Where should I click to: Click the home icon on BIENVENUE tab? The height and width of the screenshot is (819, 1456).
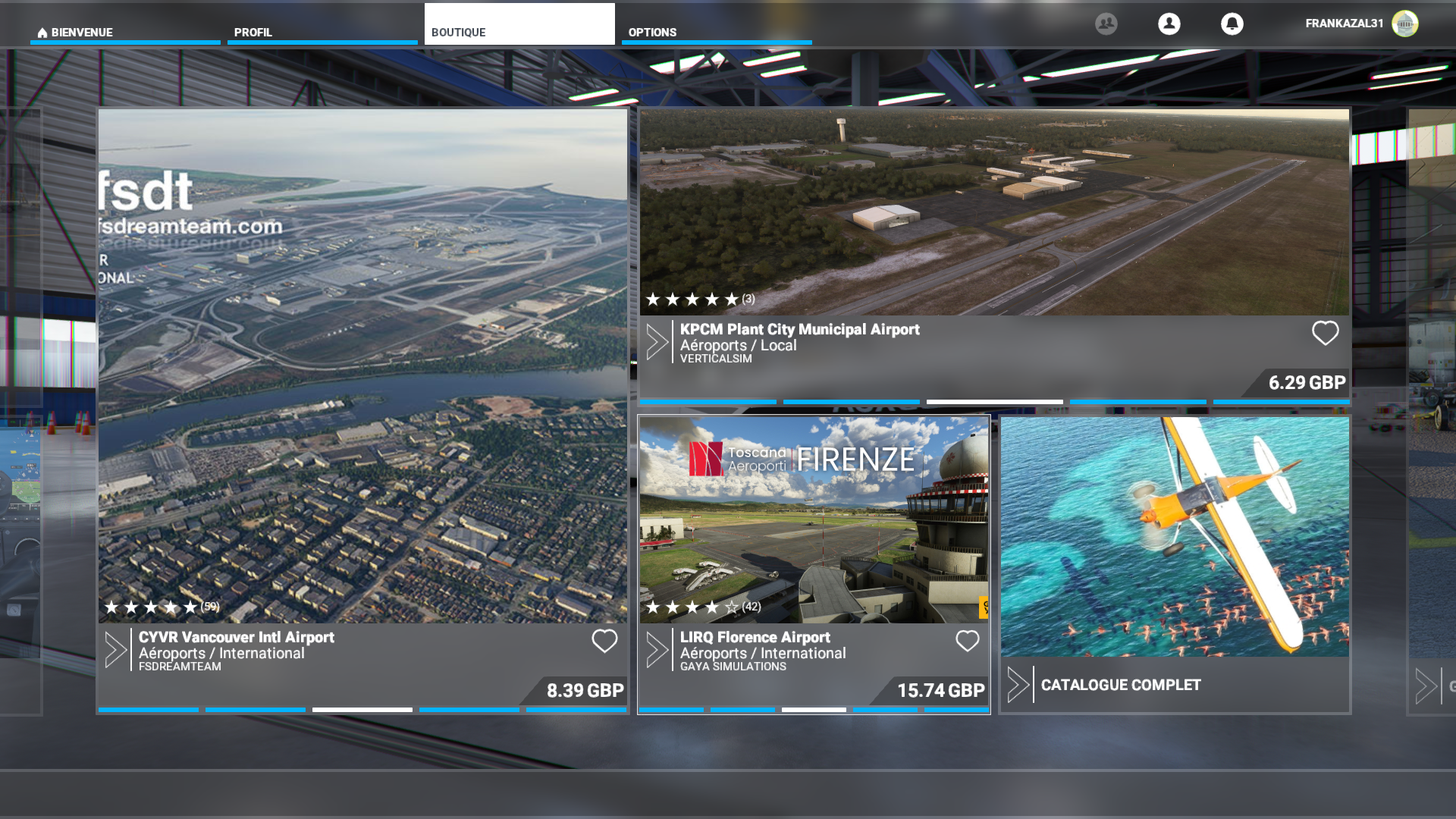pyautogui.click(x=42, y=33)
